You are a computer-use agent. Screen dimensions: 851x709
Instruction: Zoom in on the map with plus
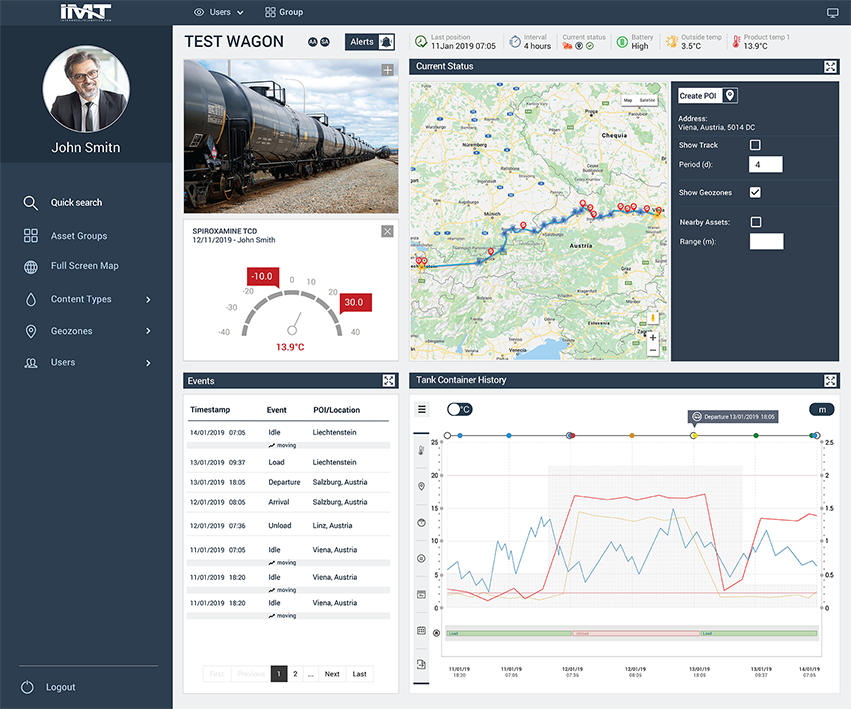(x=653, y=338)
